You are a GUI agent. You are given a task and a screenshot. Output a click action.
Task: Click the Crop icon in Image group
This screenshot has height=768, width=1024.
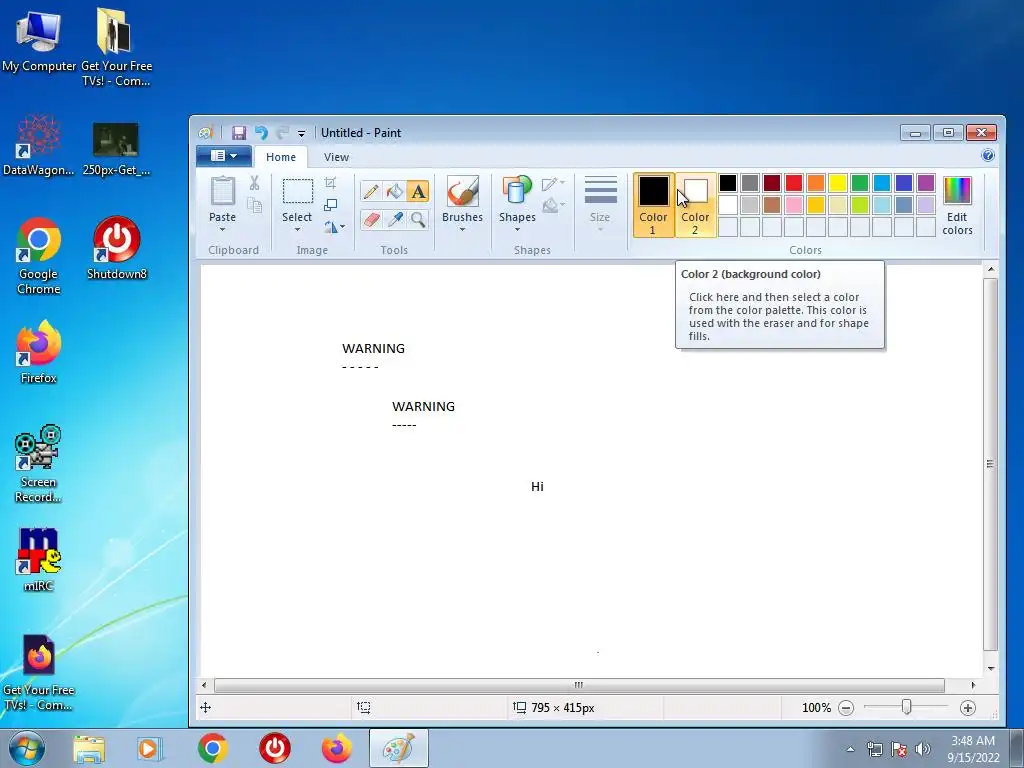pos(330,183)
